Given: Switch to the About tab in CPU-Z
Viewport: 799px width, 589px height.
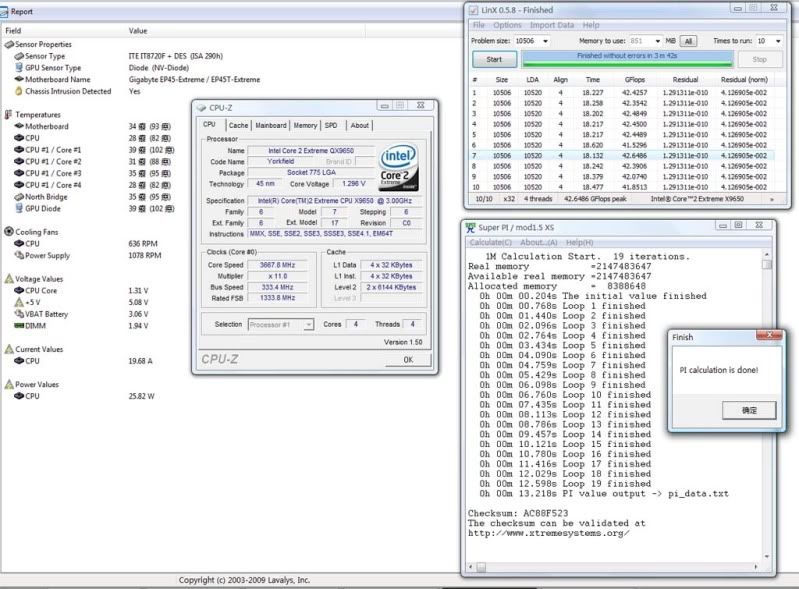Looking at the screenshot, I should click(x=359, y=125).
